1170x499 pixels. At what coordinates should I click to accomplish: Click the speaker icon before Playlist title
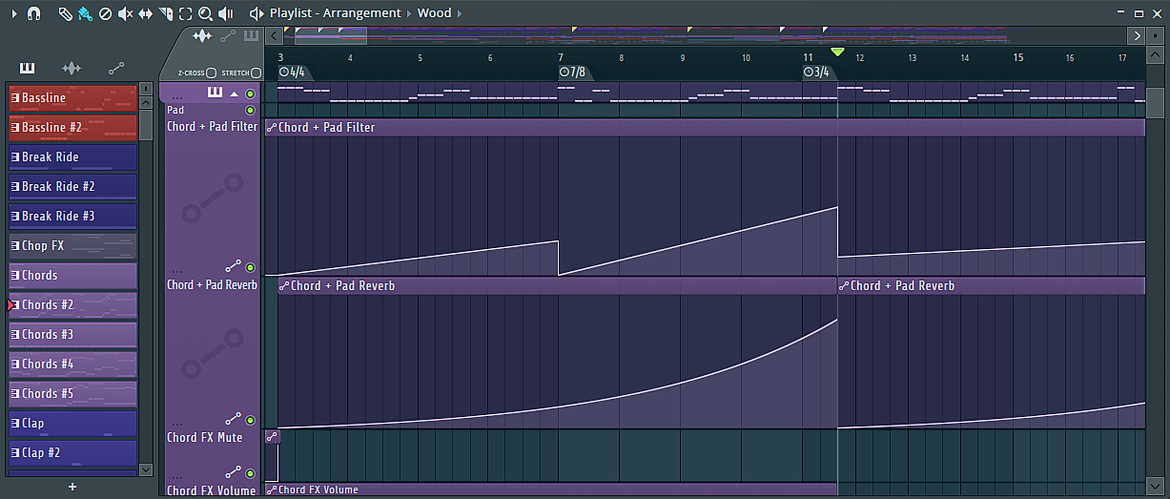coord(257,13)
